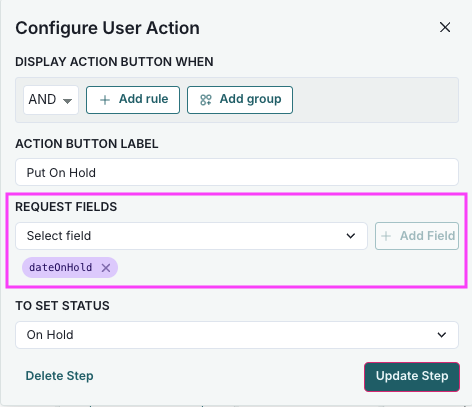Click the Delete Step link
Screen dimensions: 472x407
click(59, 376)
